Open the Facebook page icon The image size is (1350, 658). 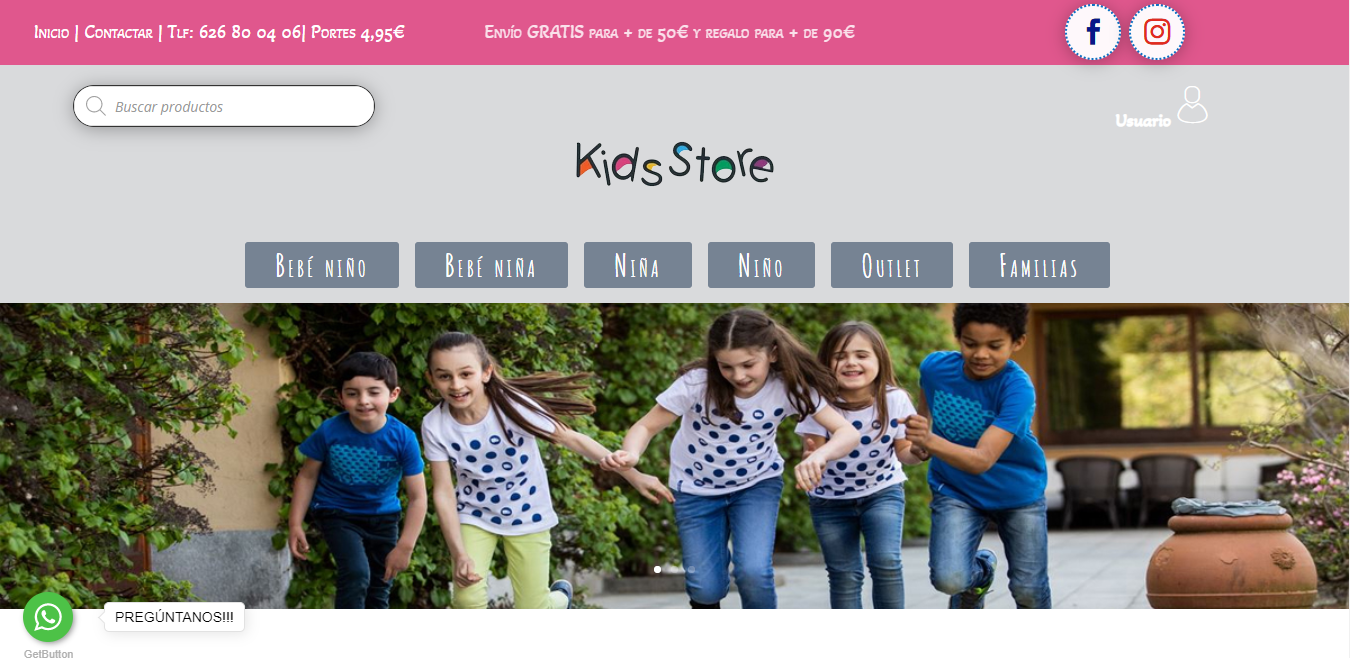(1093, 33)
